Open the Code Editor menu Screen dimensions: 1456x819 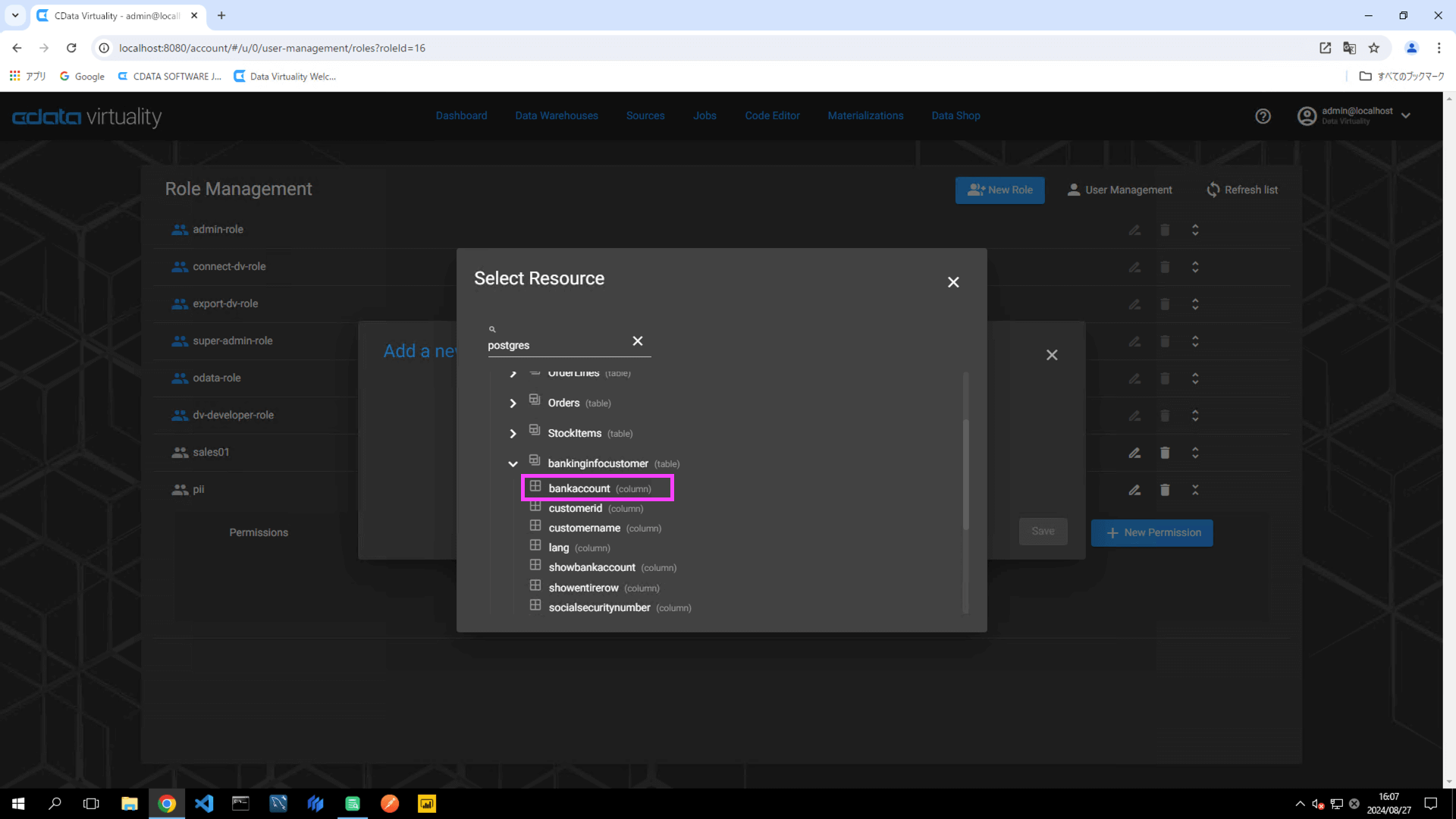tap(772, 116)
